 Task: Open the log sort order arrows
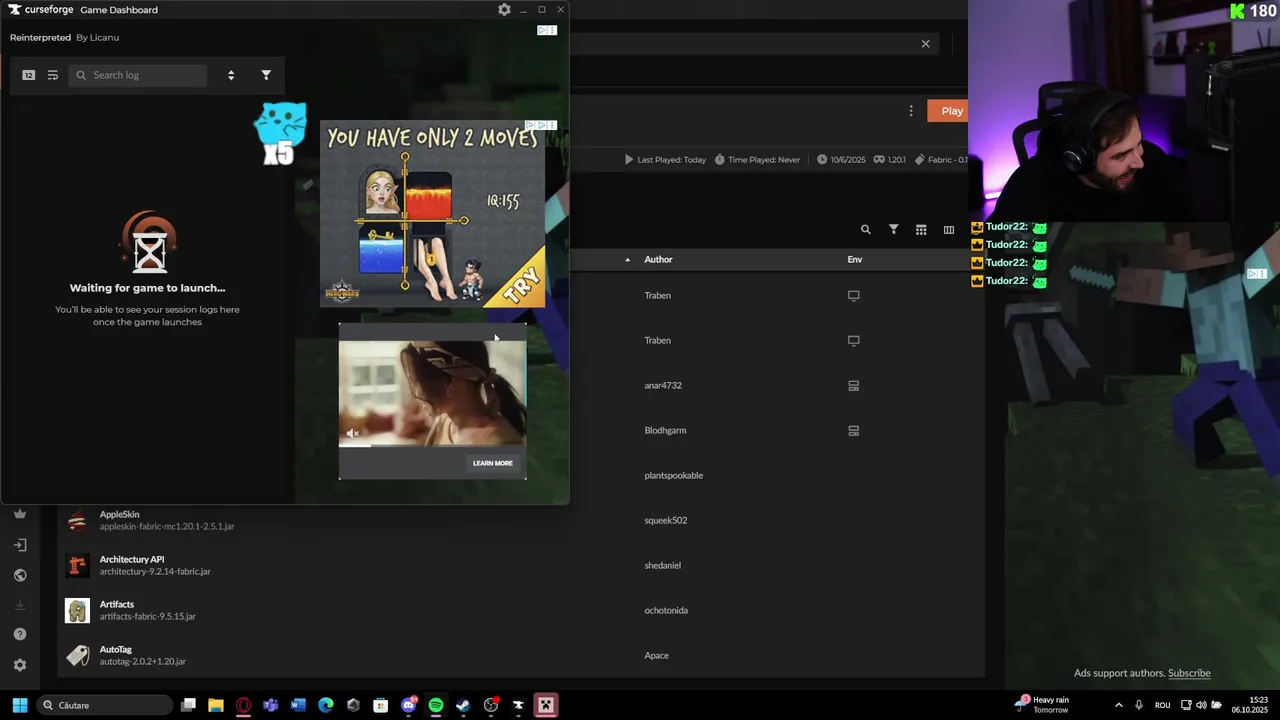[x=231, y=75]
